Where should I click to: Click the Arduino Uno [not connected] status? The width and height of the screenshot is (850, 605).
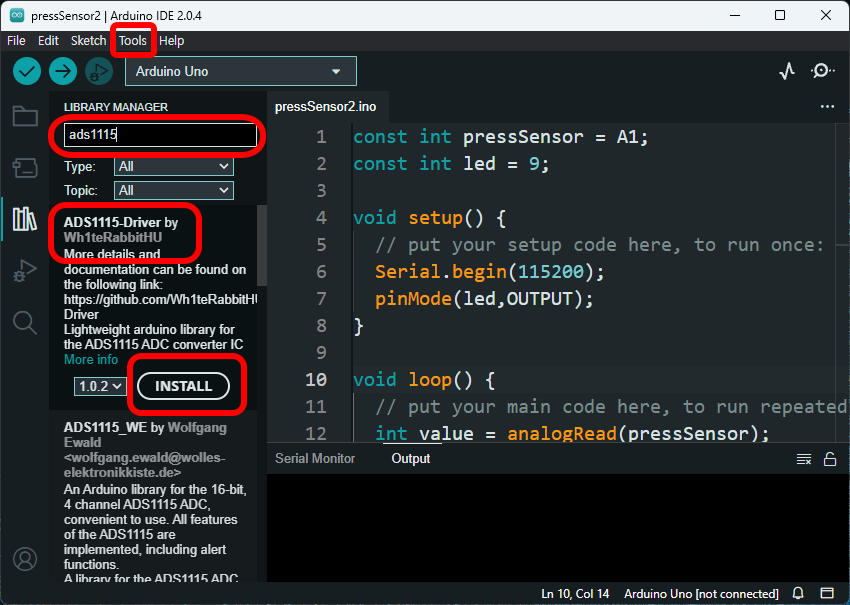[x=701, y=594]
